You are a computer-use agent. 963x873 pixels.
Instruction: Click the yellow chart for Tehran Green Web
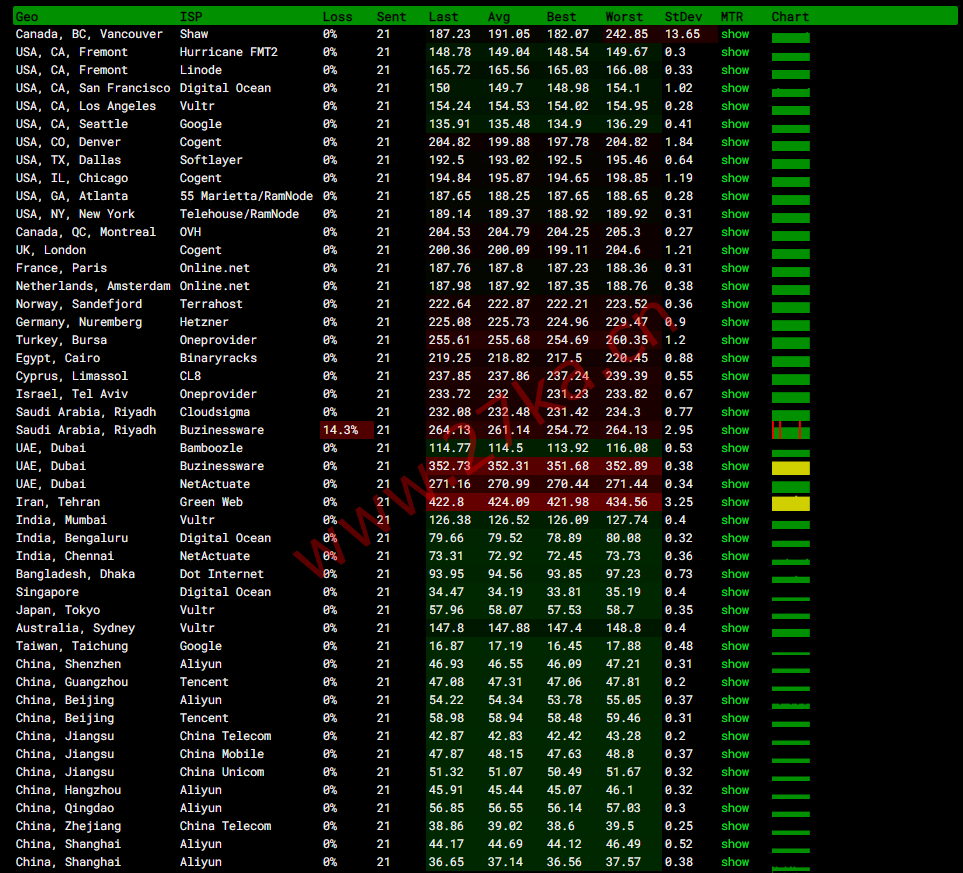(790, 504)
